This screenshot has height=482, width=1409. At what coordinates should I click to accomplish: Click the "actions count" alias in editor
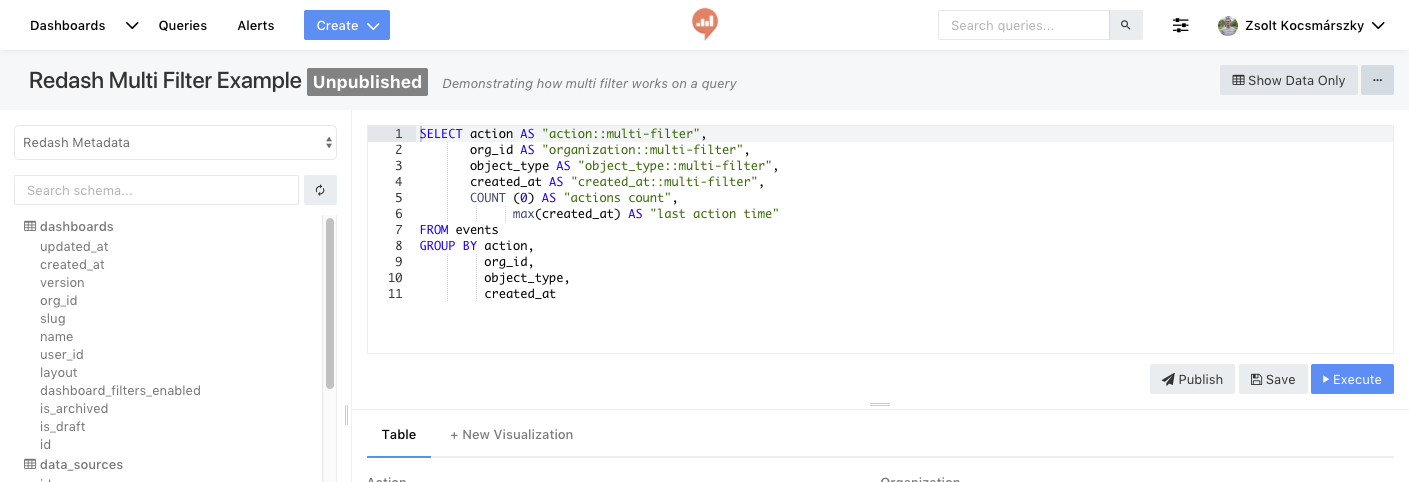[x=617, y=198]
